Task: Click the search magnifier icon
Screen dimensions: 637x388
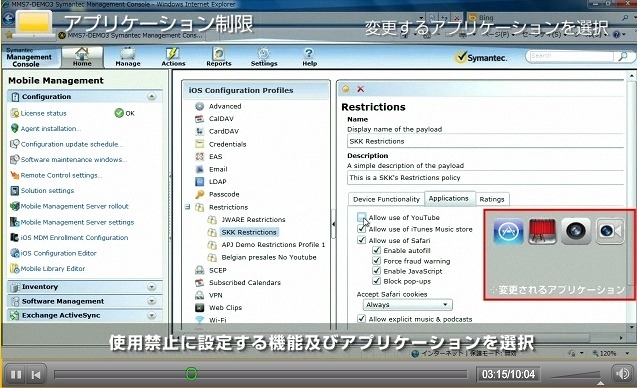Action: pos(622,56)
